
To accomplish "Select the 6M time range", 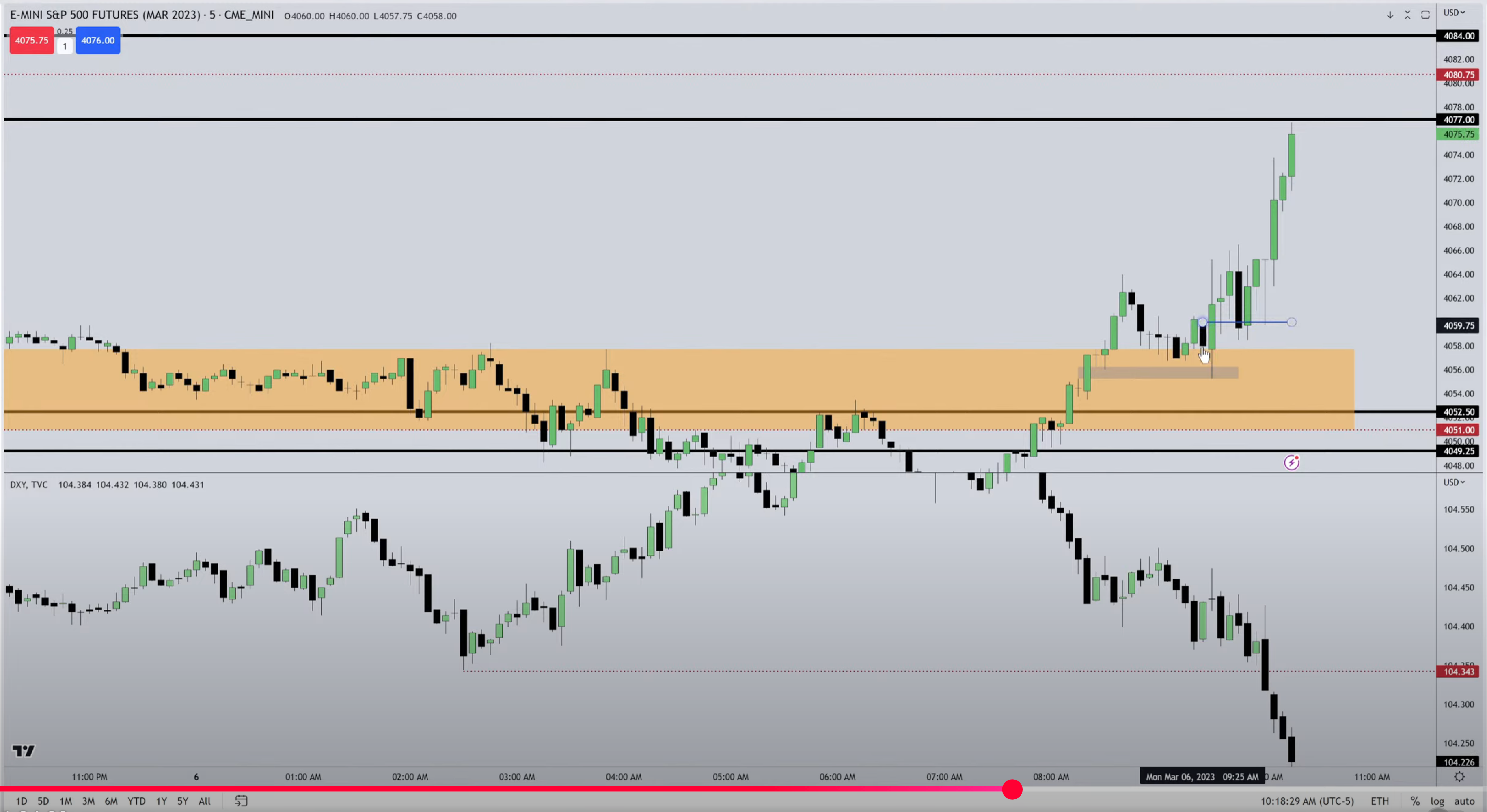I will (x=111, y=801).
